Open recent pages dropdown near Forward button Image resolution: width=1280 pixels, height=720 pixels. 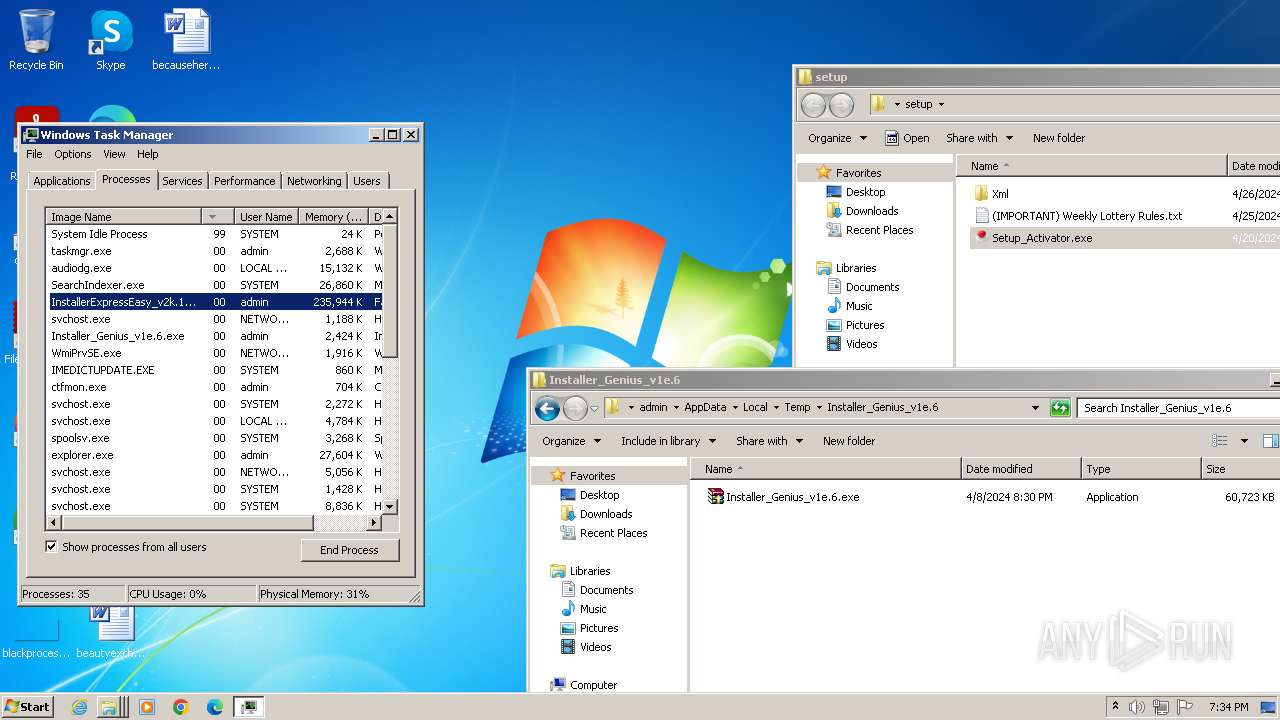click(x=594, y=408)
